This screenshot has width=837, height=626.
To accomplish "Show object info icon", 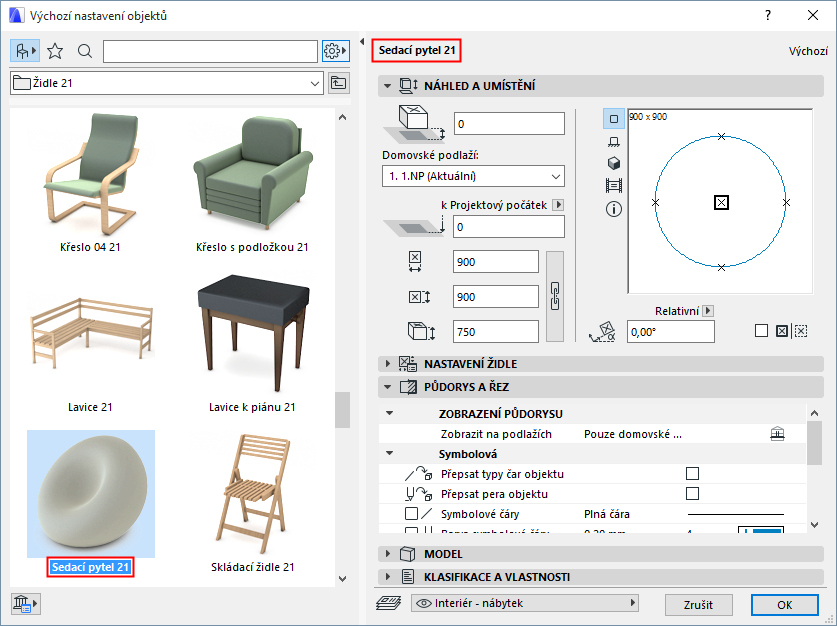I will click(x=614, y=209).
